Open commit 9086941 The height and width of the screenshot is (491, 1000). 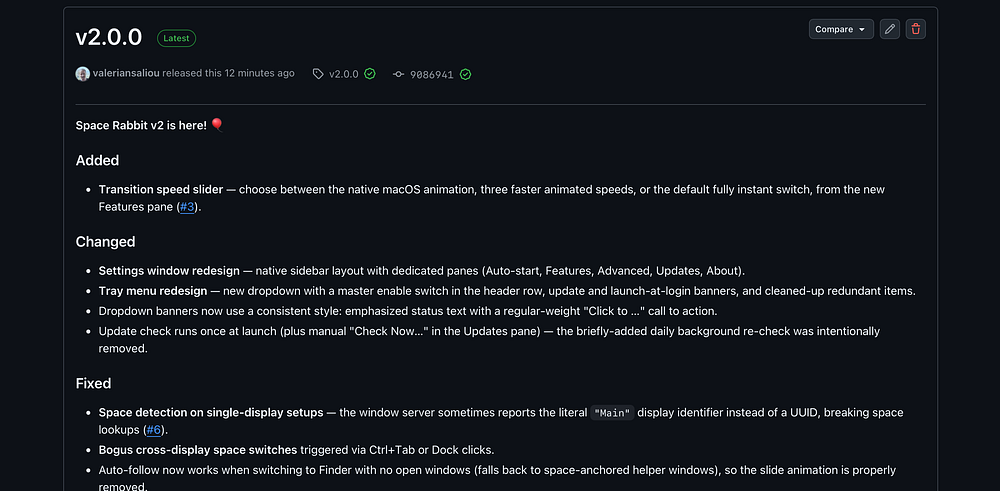click(432, 75)
